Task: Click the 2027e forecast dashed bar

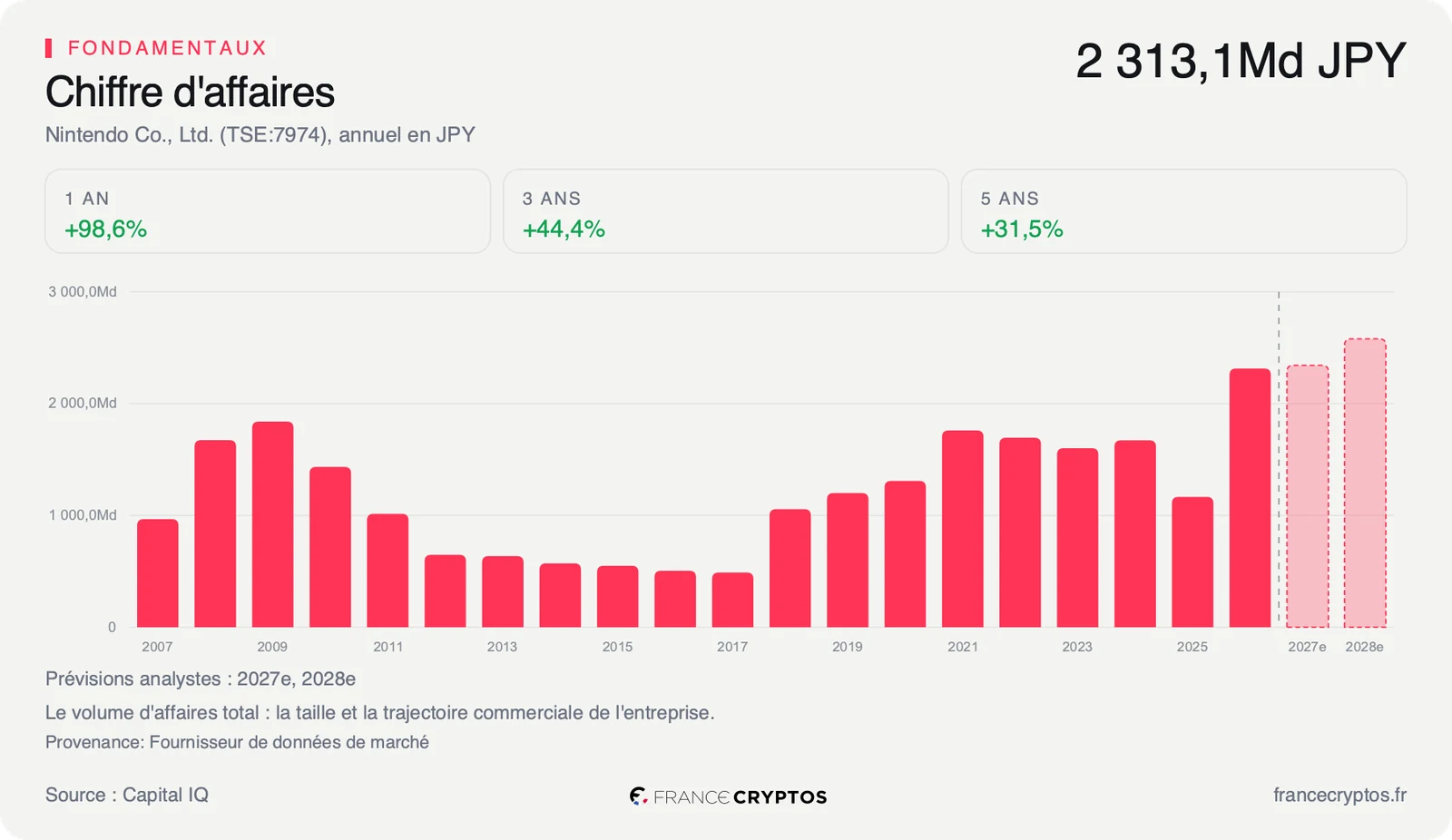Action: [1308, 496]
